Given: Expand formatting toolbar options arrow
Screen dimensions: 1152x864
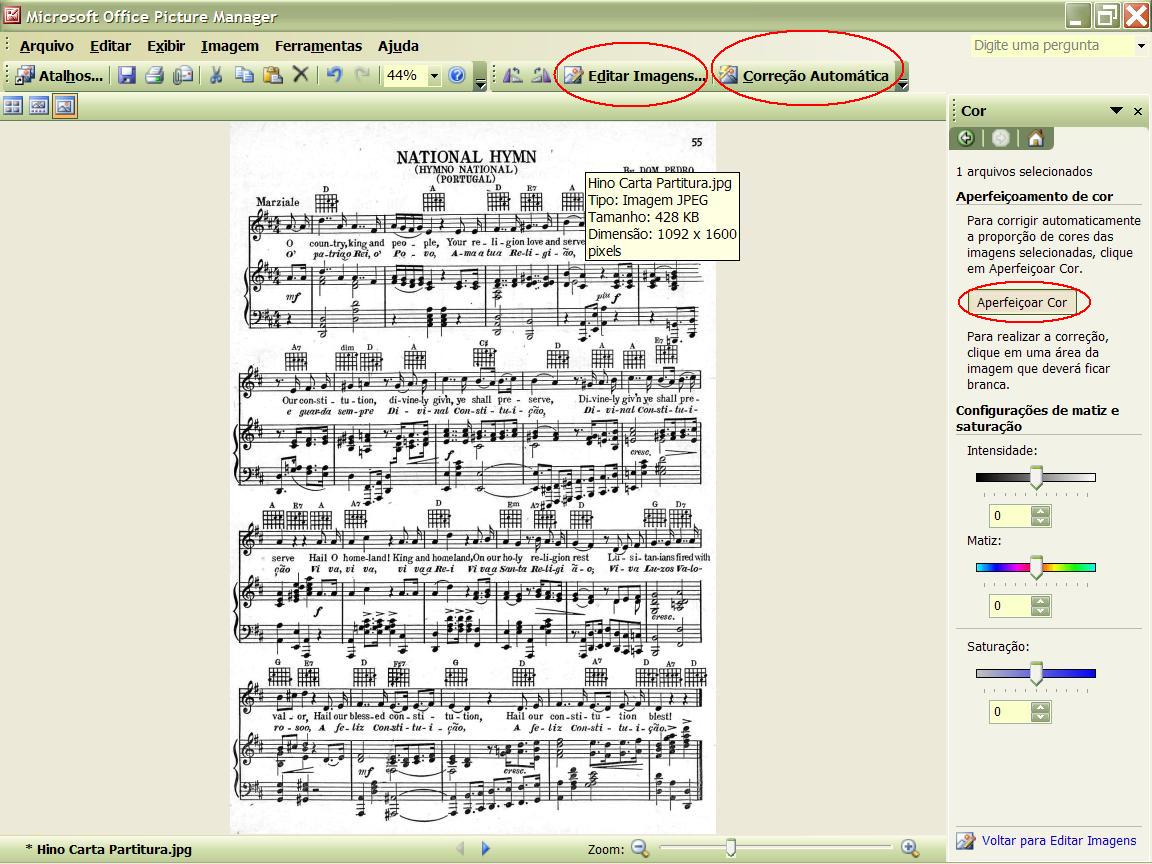Looking at the screenshot, I should (x=903, y=76).
